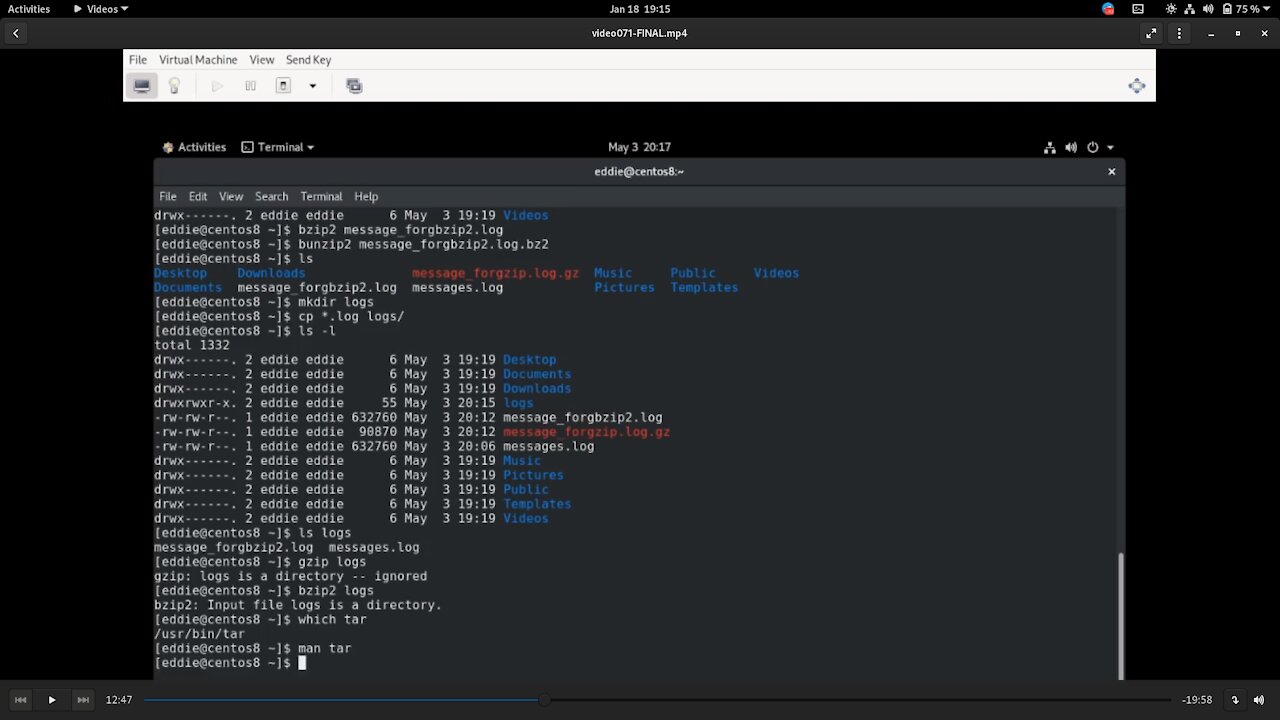Click the volume icon in playback bar
The height and width of the screenshot is (720, 1280).
click(x=1261, y=700)
